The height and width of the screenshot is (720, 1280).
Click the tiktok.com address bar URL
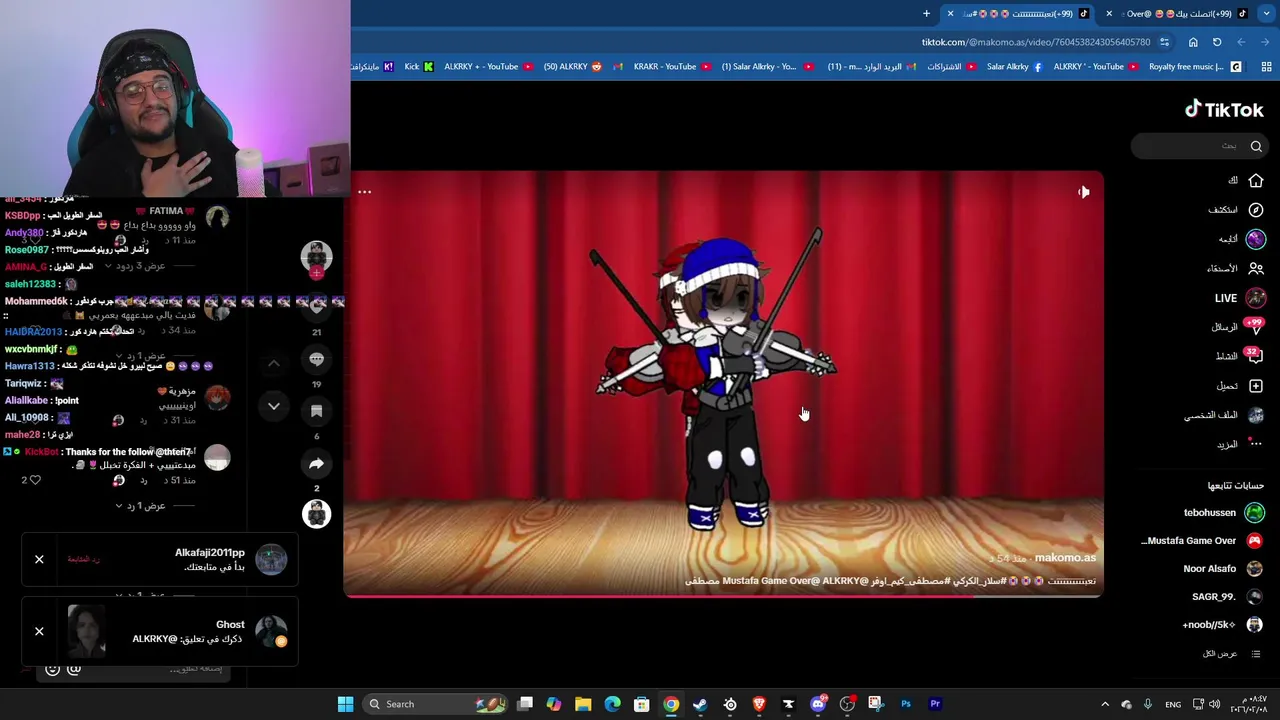pos(1036,42)
